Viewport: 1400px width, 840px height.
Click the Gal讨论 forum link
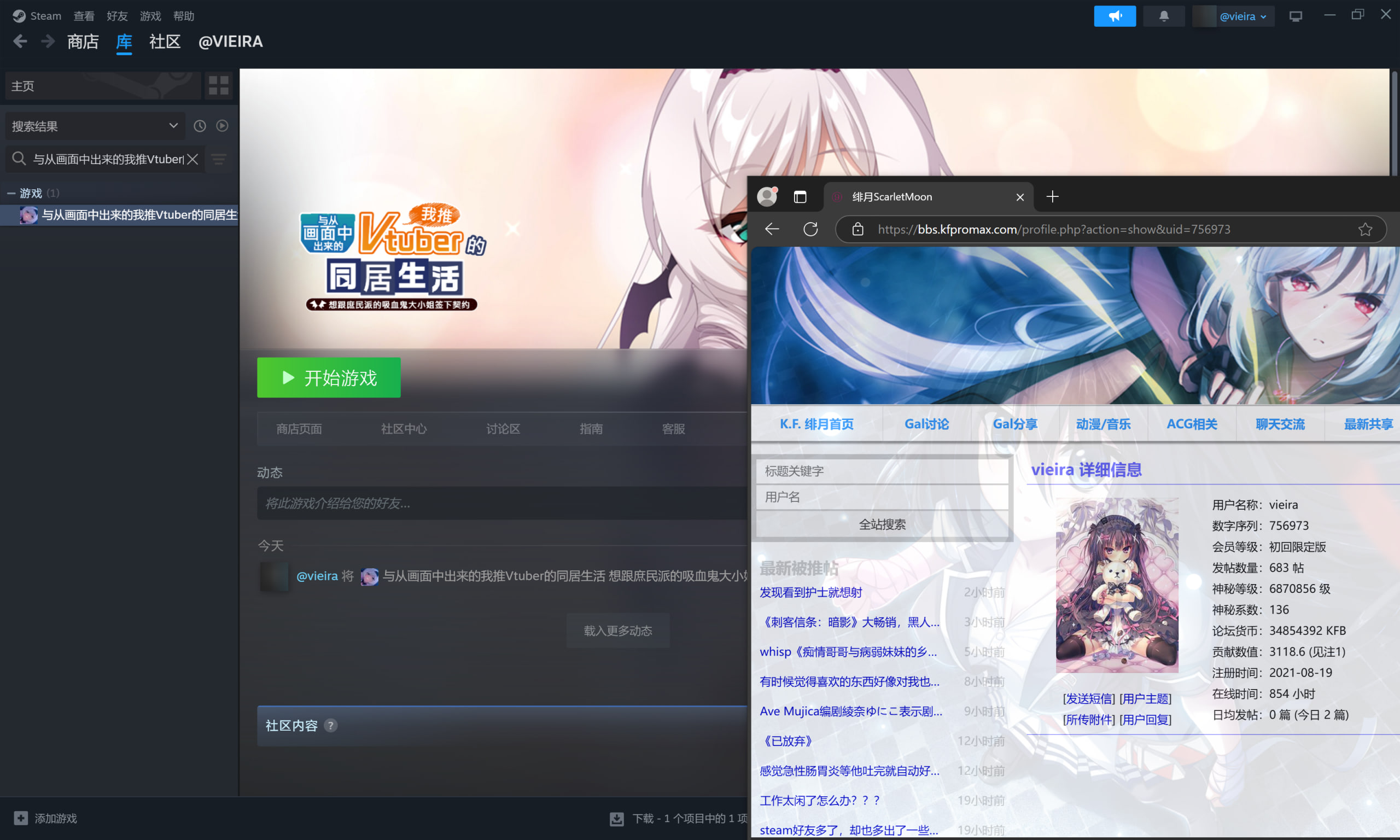pos(926,424)
